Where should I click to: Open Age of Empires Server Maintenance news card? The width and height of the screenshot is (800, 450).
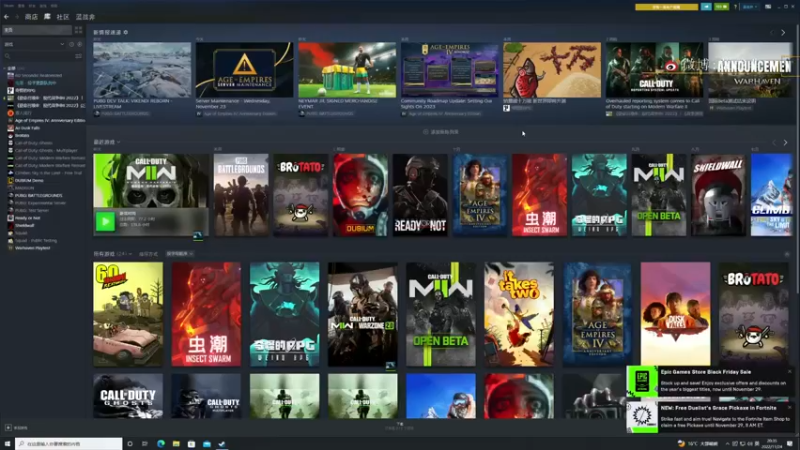tap(244, 70)
